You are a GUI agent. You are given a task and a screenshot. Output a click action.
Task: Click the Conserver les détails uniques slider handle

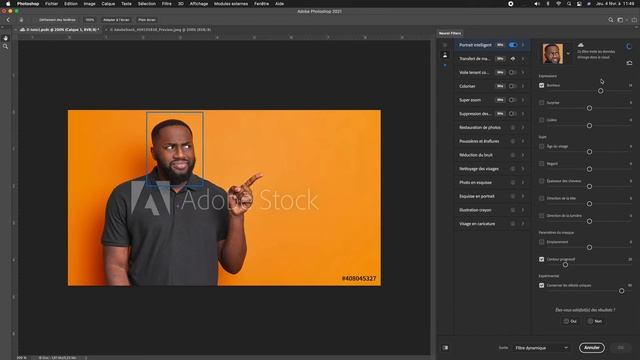pyautogui.click(x=621, y=291)
